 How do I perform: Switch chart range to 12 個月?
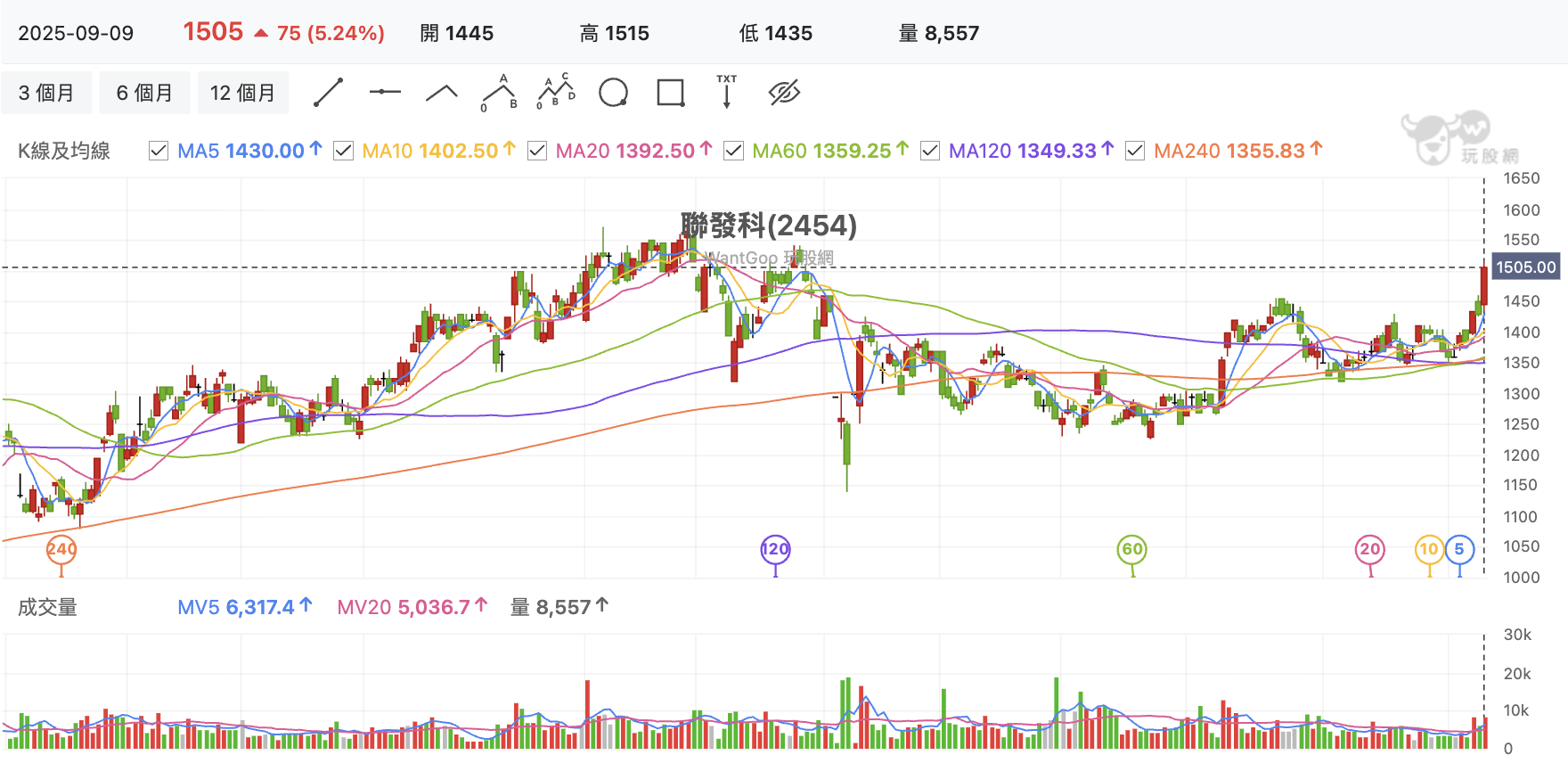coord(242,93)
